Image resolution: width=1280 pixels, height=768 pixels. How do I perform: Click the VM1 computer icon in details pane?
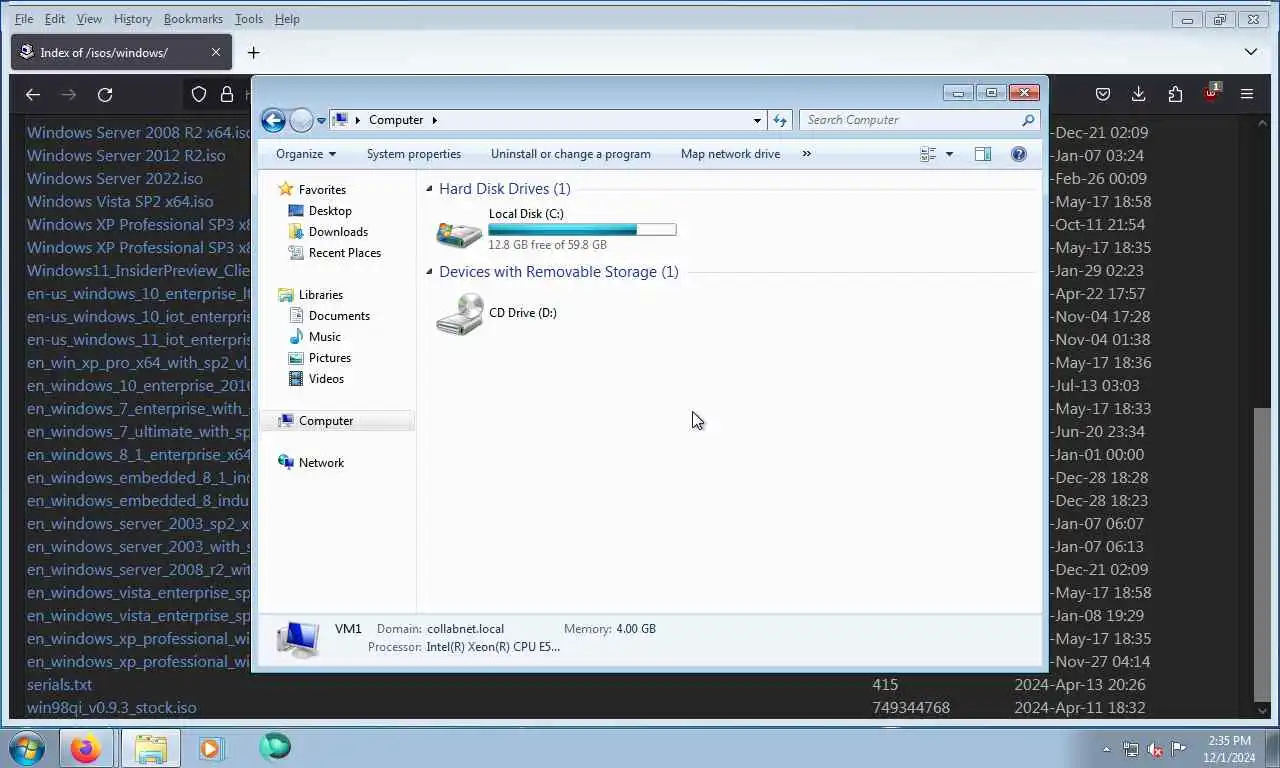(298, 639)
